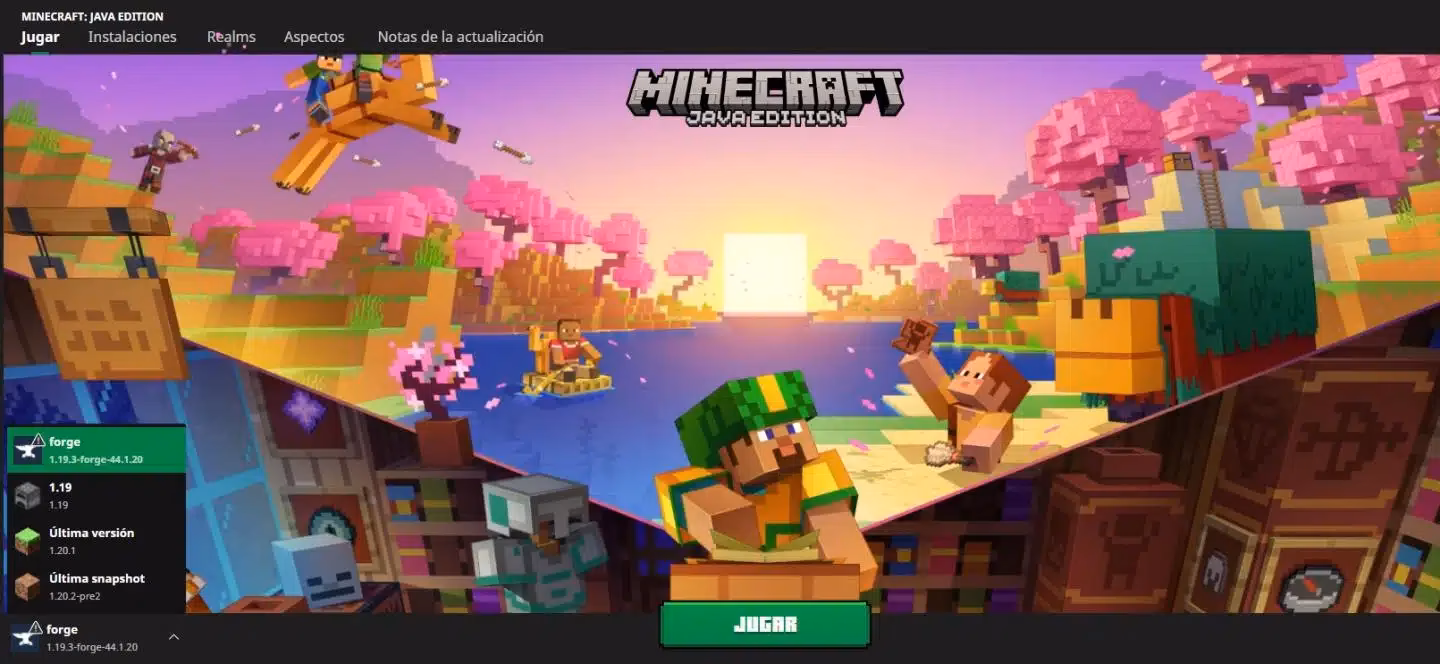Click the green JUGAR button
The image size is (1440, 664).
(x=765, y=625)
